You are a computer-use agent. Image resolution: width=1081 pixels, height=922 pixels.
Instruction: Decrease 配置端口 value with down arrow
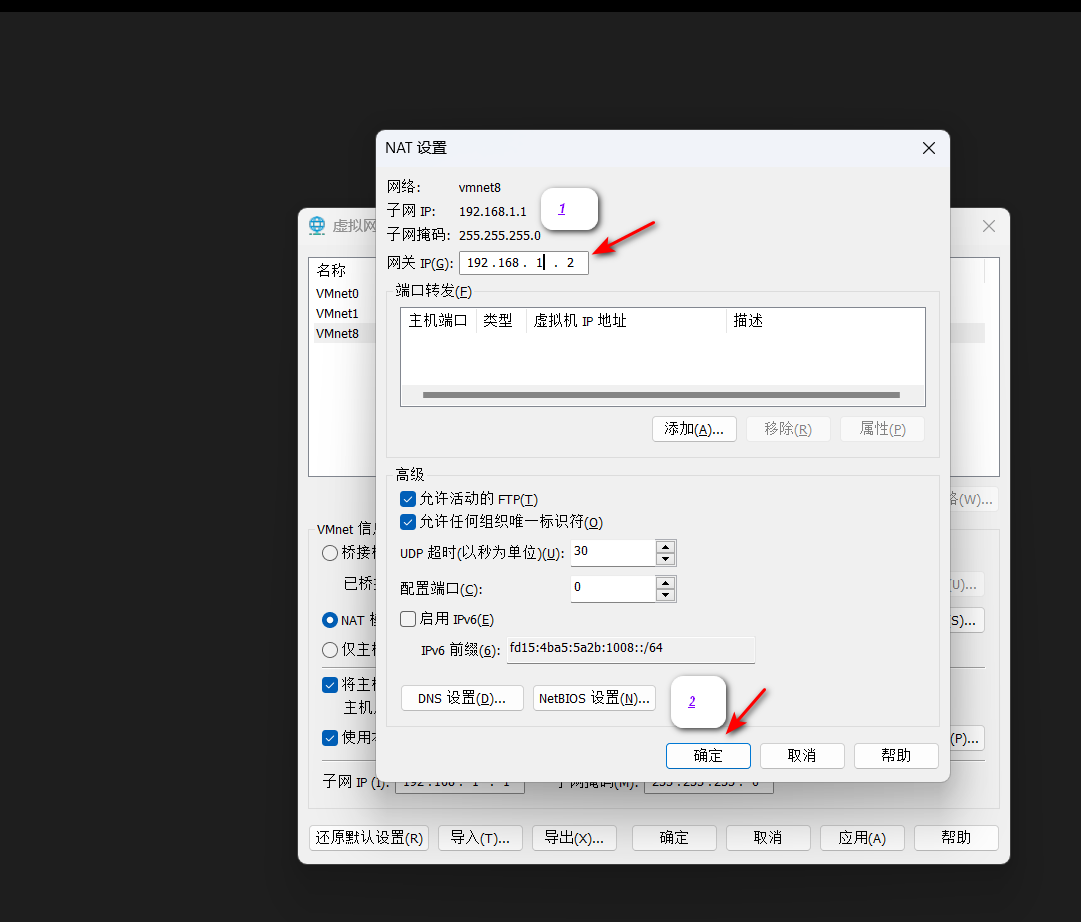tap(665, 595)
